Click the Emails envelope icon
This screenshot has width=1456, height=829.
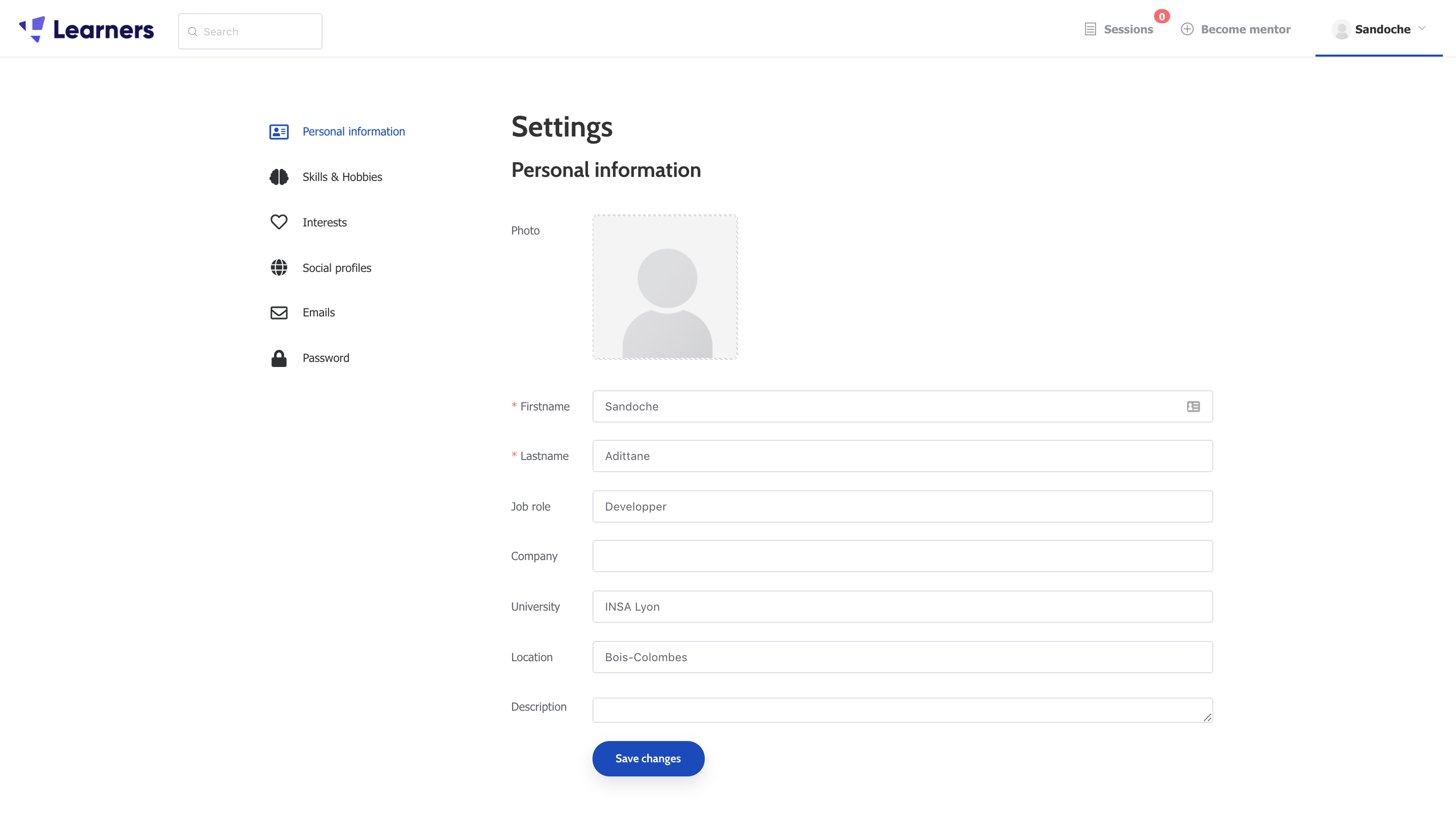pyautogui.click(x=279, y=312)
